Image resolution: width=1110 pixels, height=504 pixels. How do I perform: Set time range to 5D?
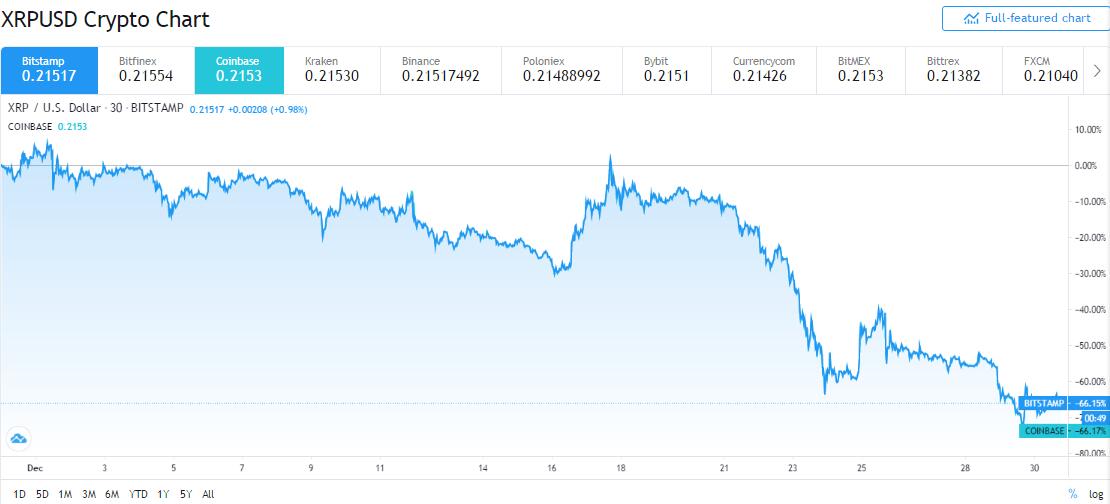pyautogui.click(x=42, y=494)
